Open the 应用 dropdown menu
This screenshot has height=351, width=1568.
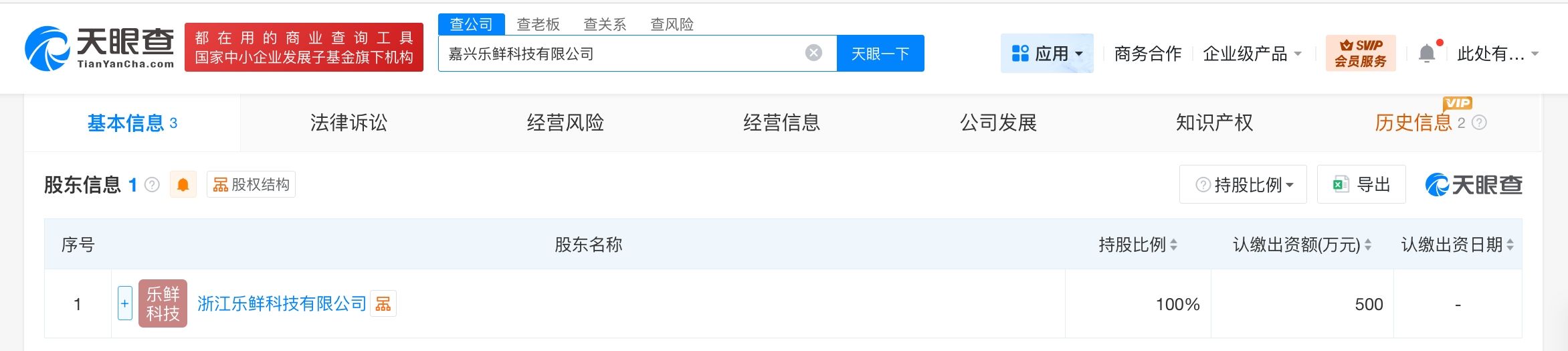[1047, 54]
